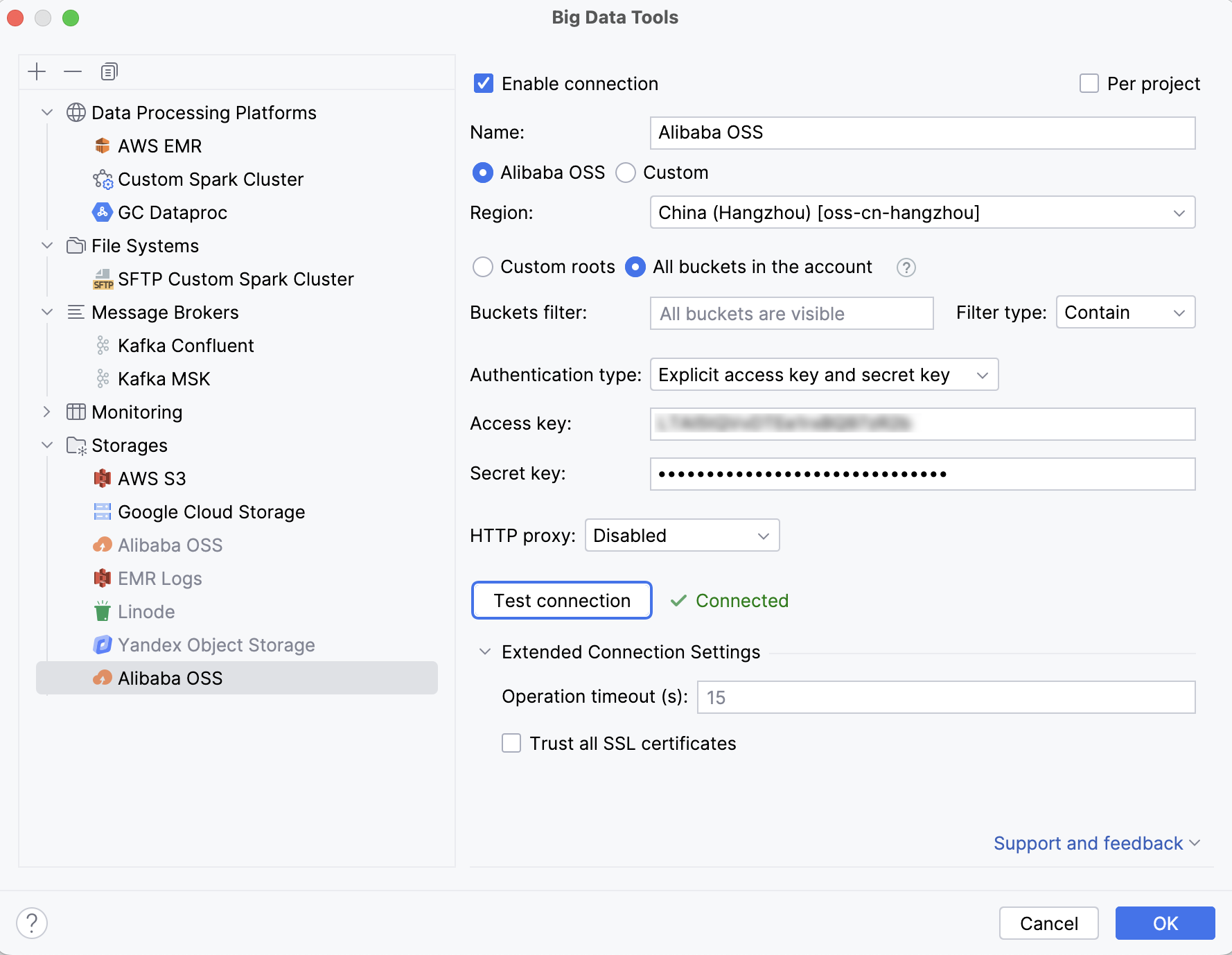
Task: Click the help icon beside All buckets option
Action: tap(906, 268)
